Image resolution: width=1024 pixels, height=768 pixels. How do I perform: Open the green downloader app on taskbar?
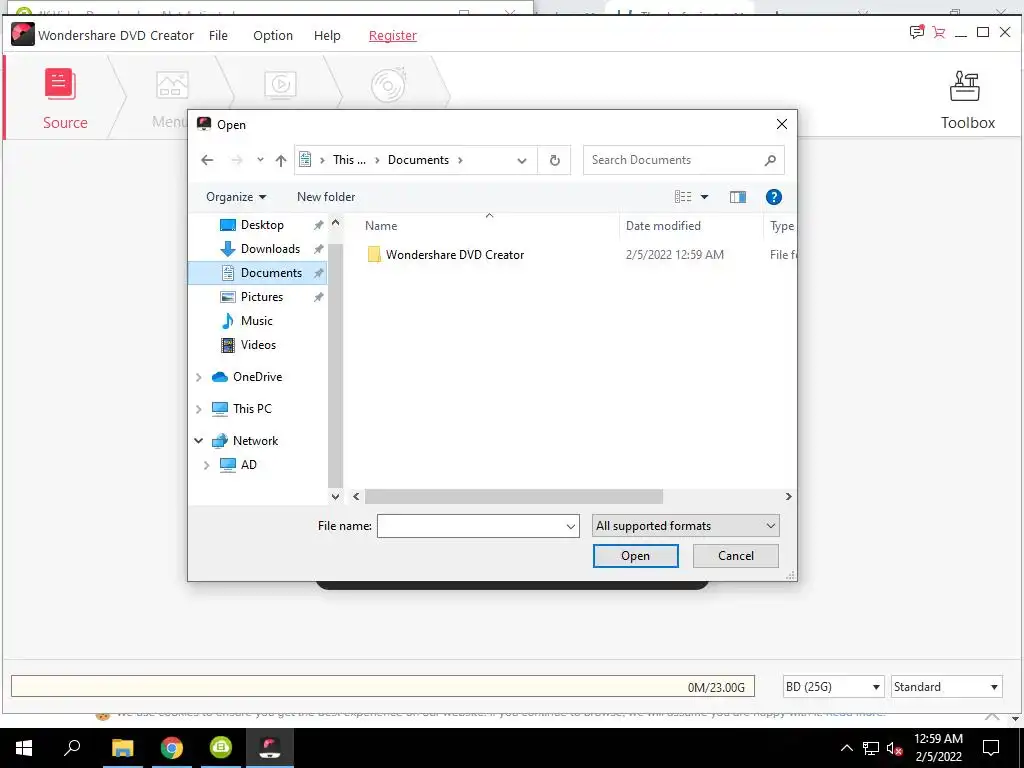[x=221, y=747]
